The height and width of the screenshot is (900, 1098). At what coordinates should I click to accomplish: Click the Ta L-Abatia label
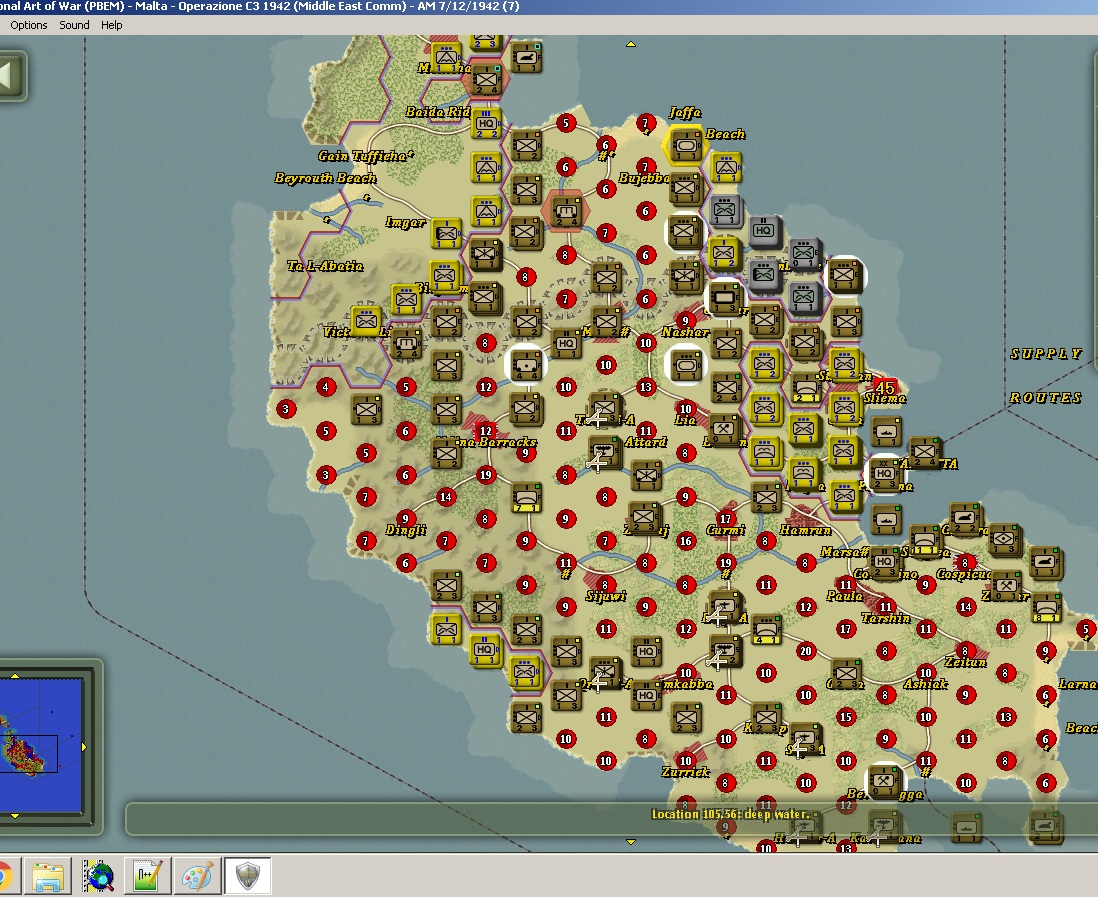click(x=326, y=266)
